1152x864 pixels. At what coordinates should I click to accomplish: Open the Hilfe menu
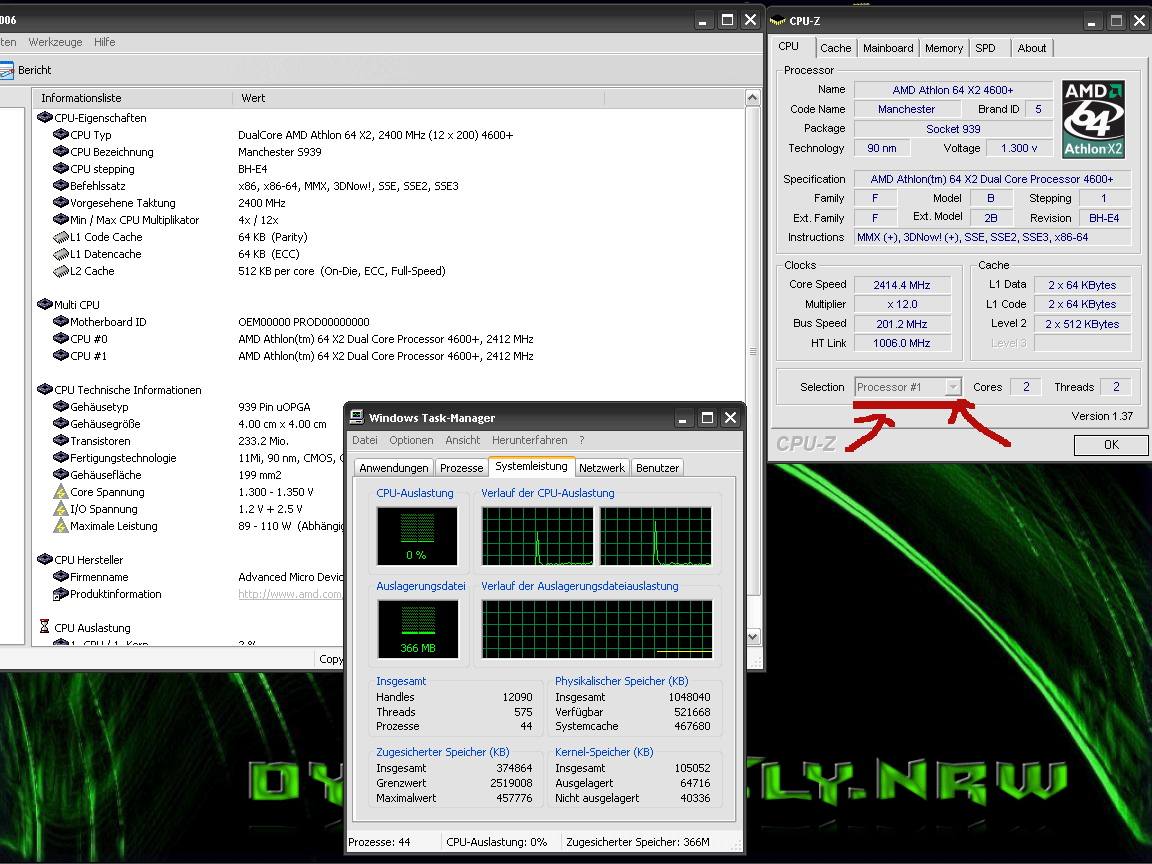point(104,42)
